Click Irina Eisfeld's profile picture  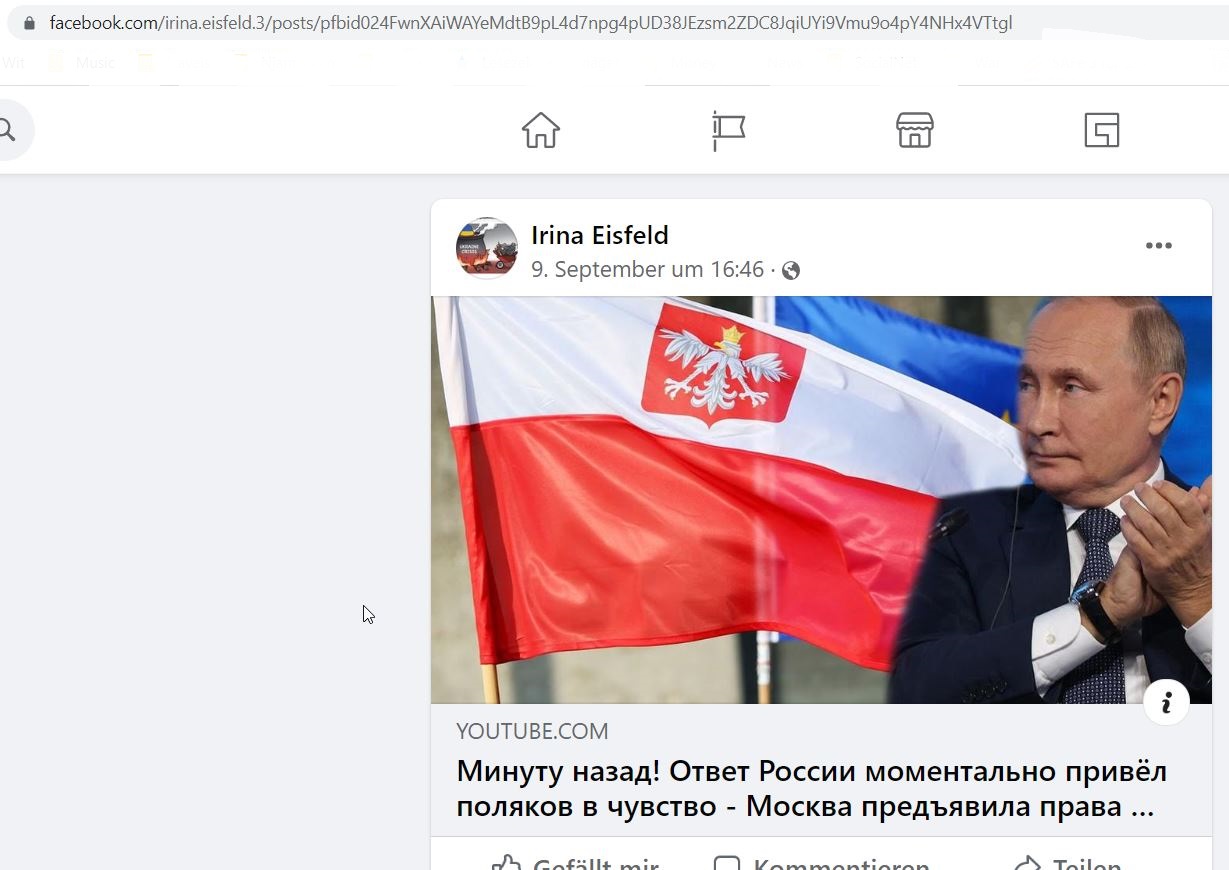tap(487, 247)
